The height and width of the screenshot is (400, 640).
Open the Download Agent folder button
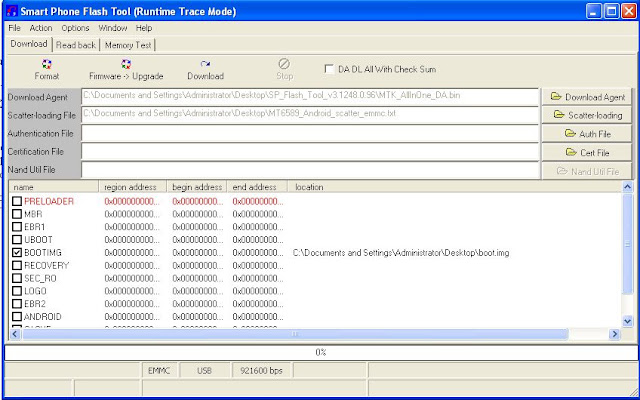[587, 97]
